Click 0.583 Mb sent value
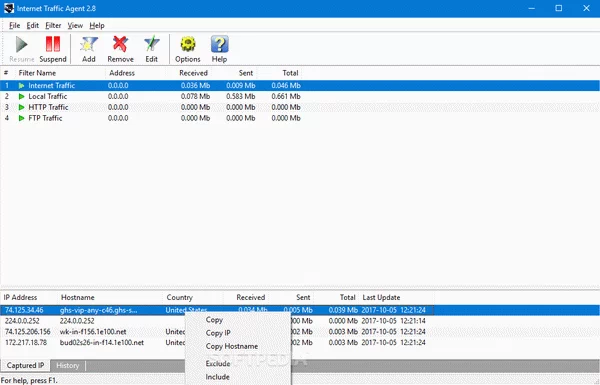600x385 pixels. 241,96
